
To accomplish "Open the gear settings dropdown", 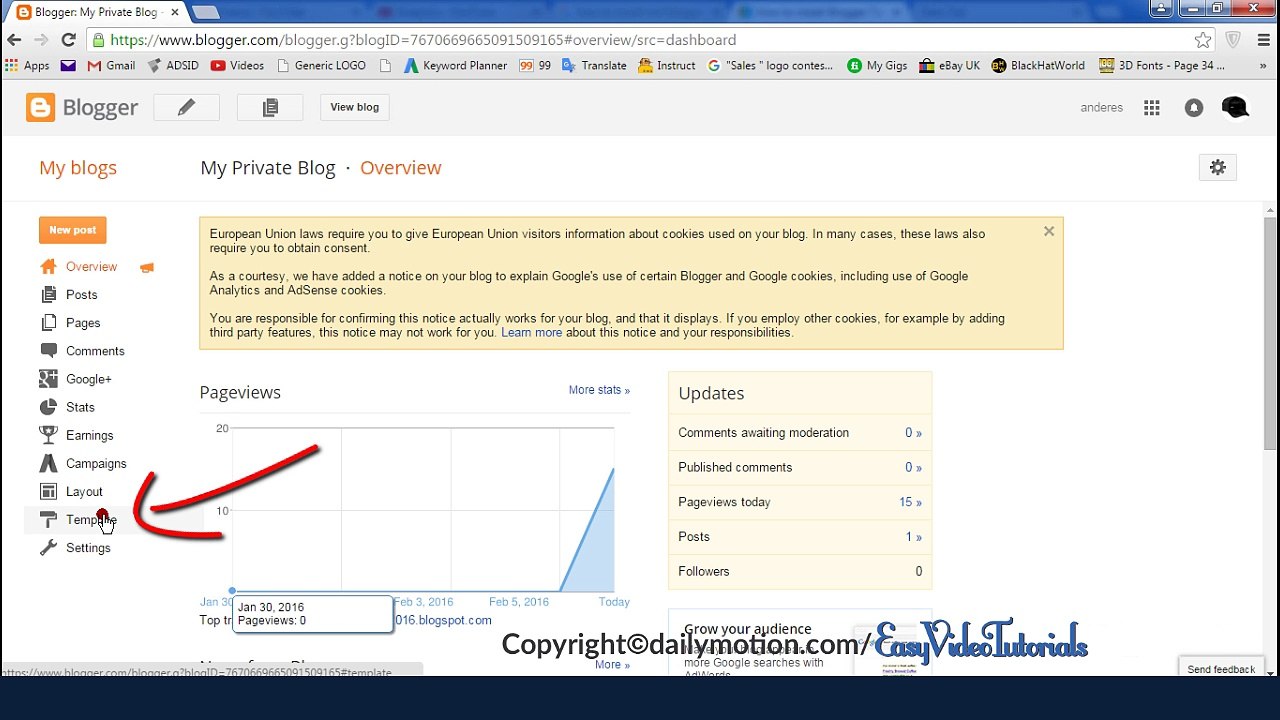I will (1217, 168).
